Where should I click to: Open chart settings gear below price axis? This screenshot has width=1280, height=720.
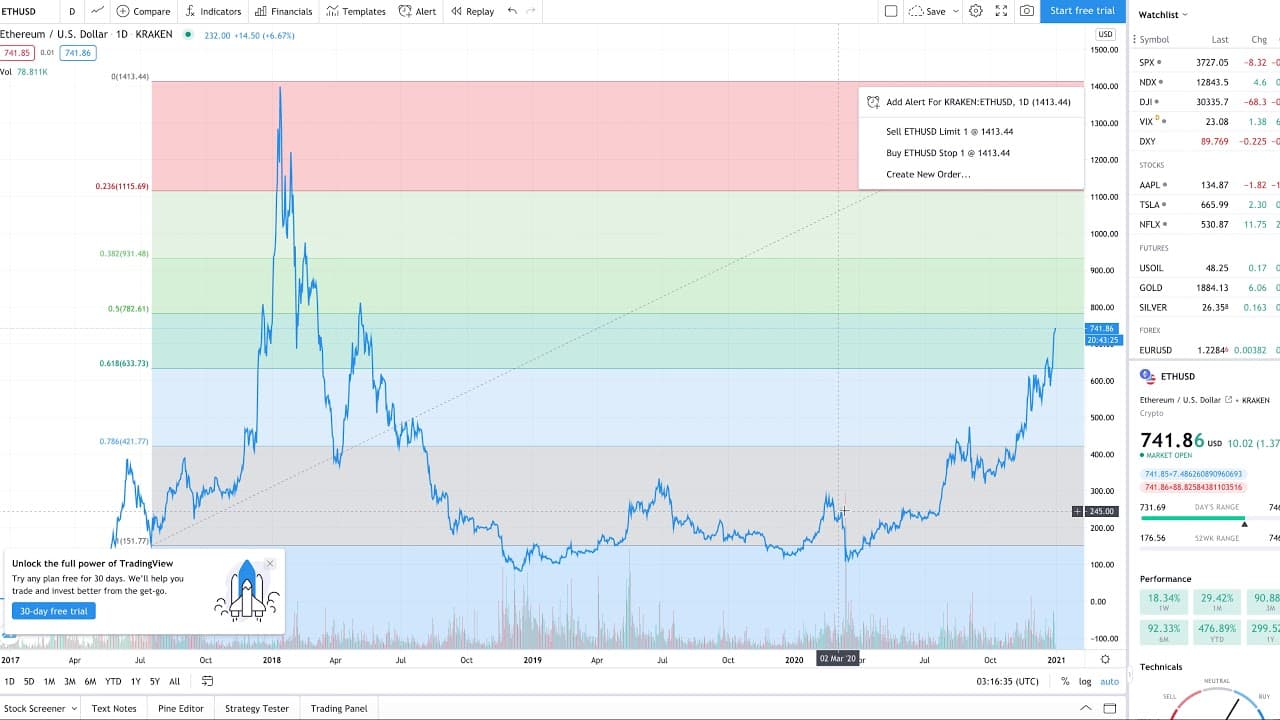pyautogui.click(x=1105, y=660)
